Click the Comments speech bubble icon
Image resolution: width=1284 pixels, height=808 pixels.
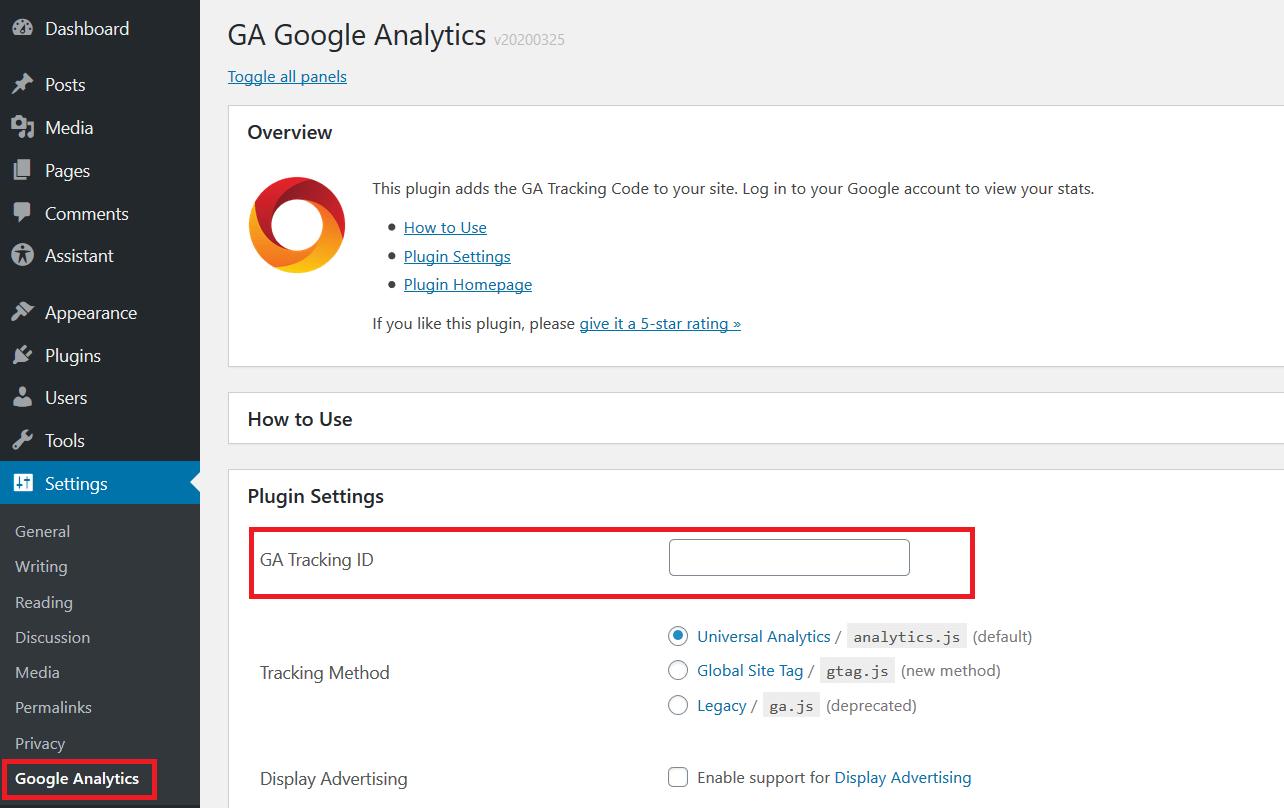coord(22,213)
